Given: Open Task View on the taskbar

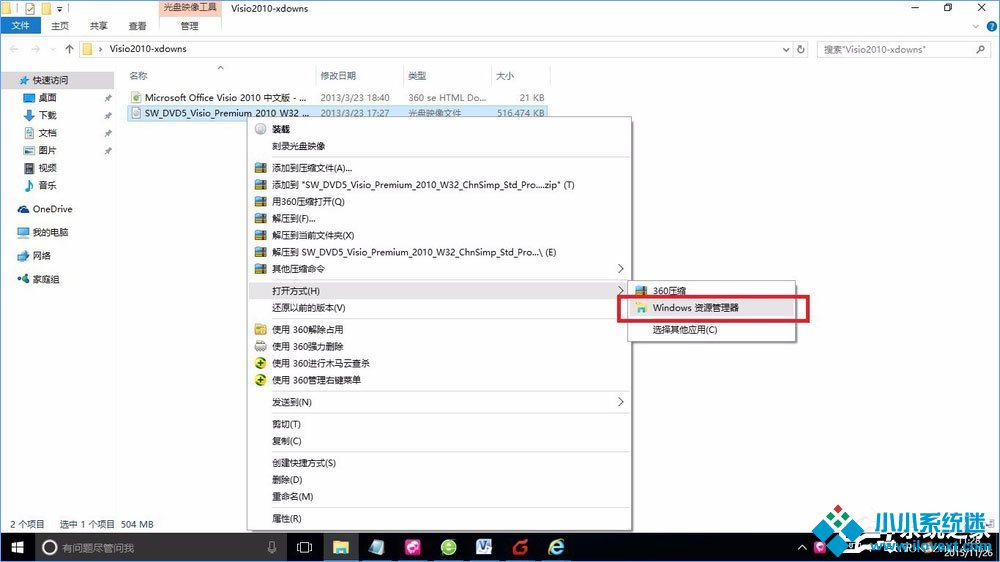Looking at the screenshot, I should click(305, 547).
